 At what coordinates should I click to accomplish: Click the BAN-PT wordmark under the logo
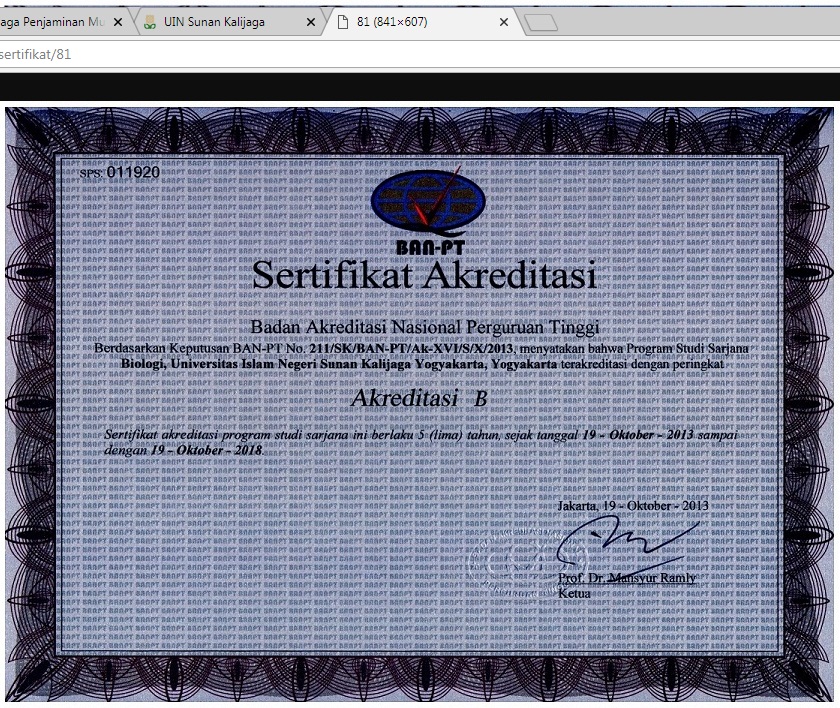click(x=430, y=247)
